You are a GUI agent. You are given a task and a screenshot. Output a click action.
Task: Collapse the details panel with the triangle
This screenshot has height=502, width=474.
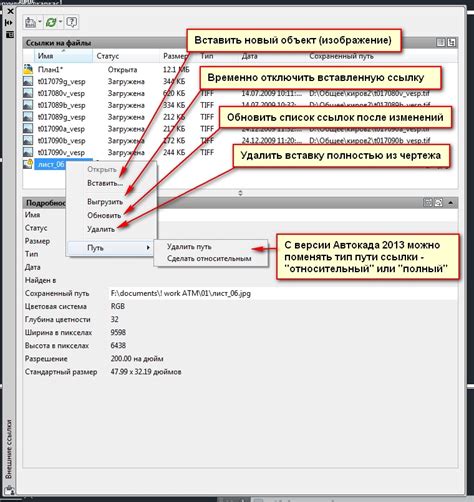[451, 202]
